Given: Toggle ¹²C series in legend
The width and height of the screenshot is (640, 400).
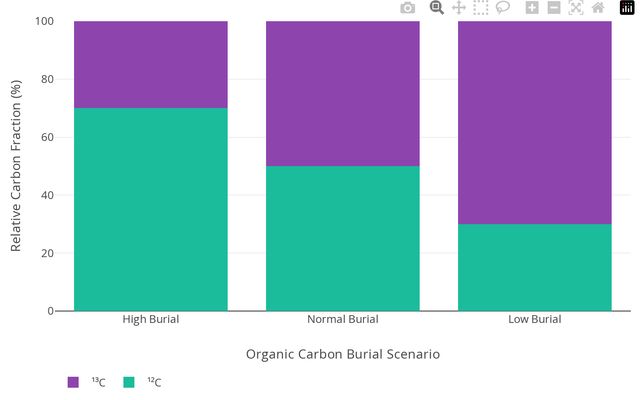Looking at the screenshot, I should click(x=154, y=382).
